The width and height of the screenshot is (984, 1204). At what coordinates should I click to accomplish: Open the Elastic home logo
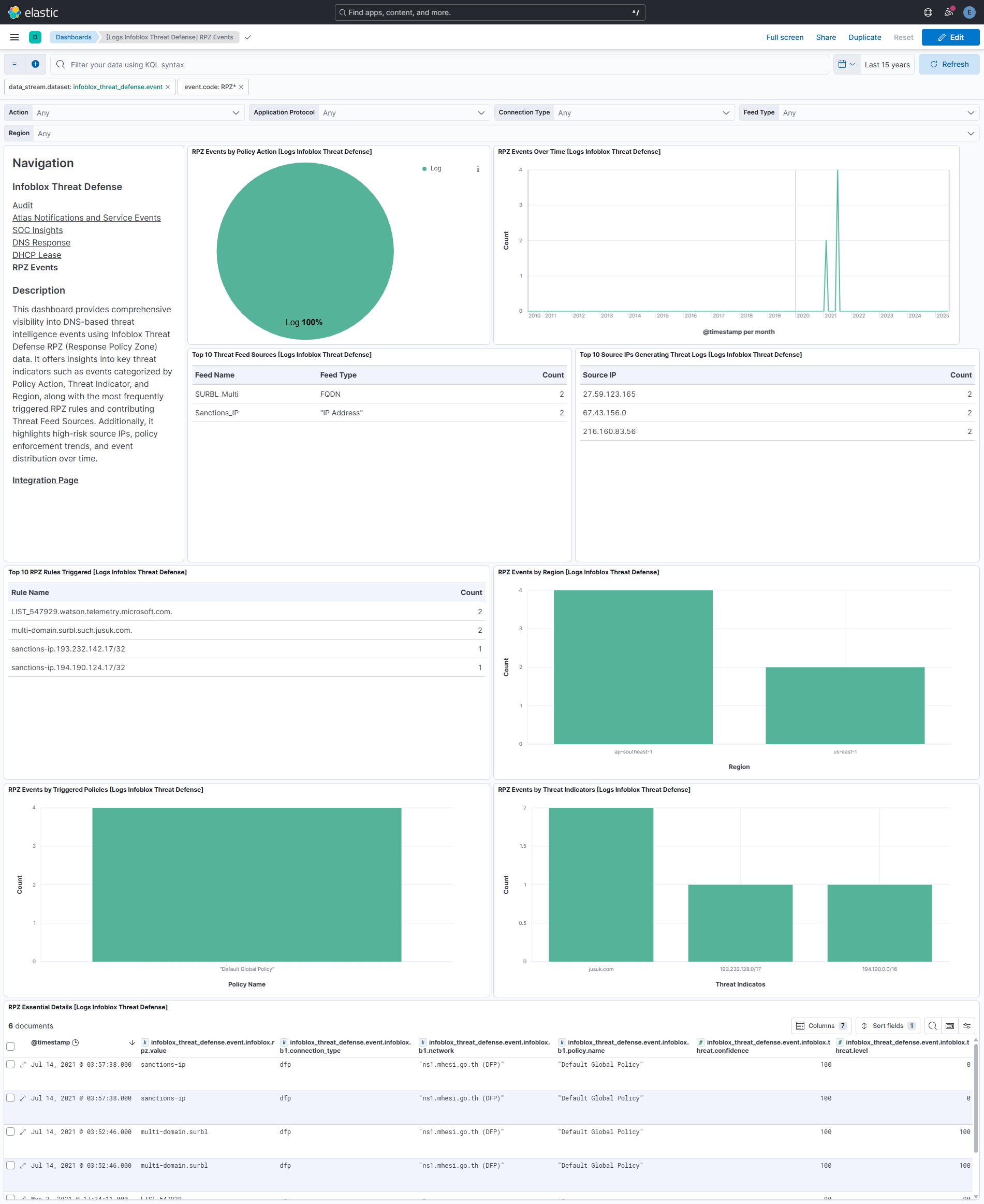pos(33,12)
